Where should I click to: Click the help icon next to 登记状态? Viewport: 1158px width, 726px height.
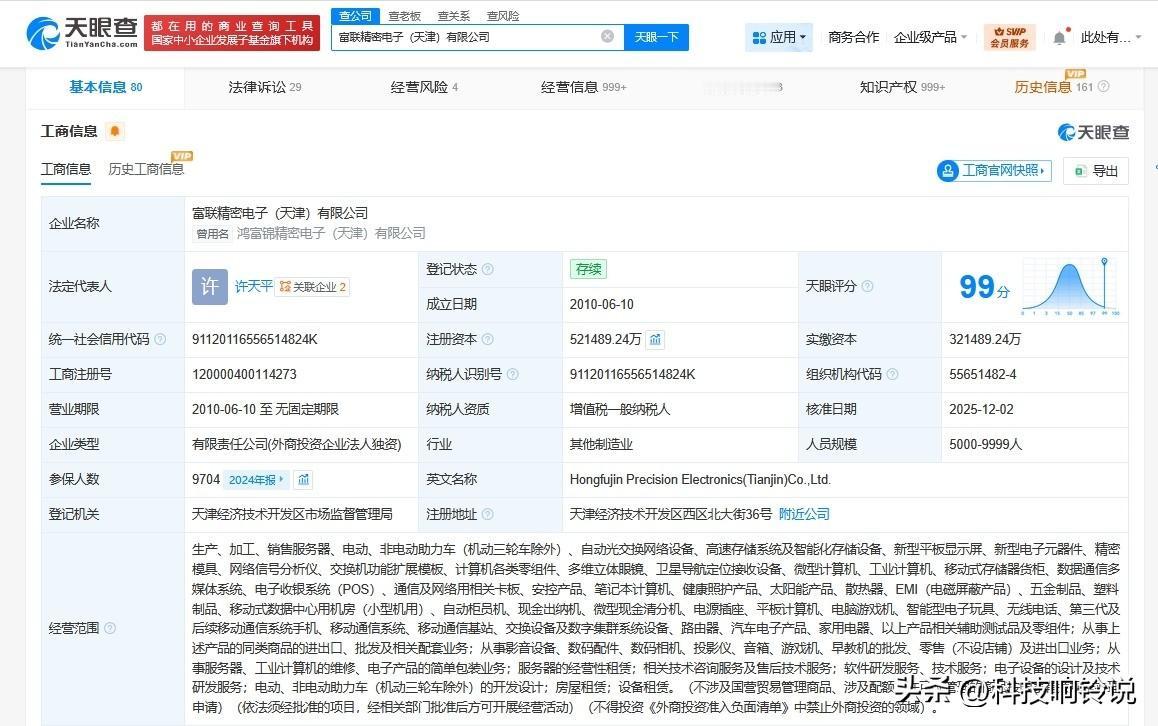487,269
